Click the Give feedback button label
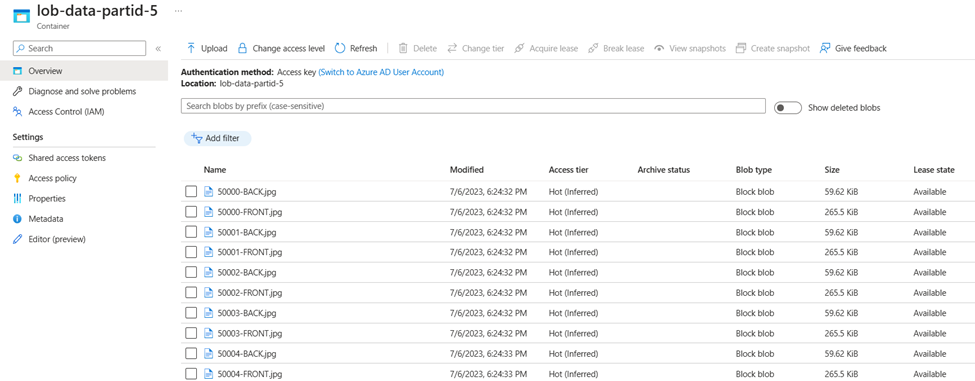This screenshot has width=975, height=381. (x=861, y=48)
